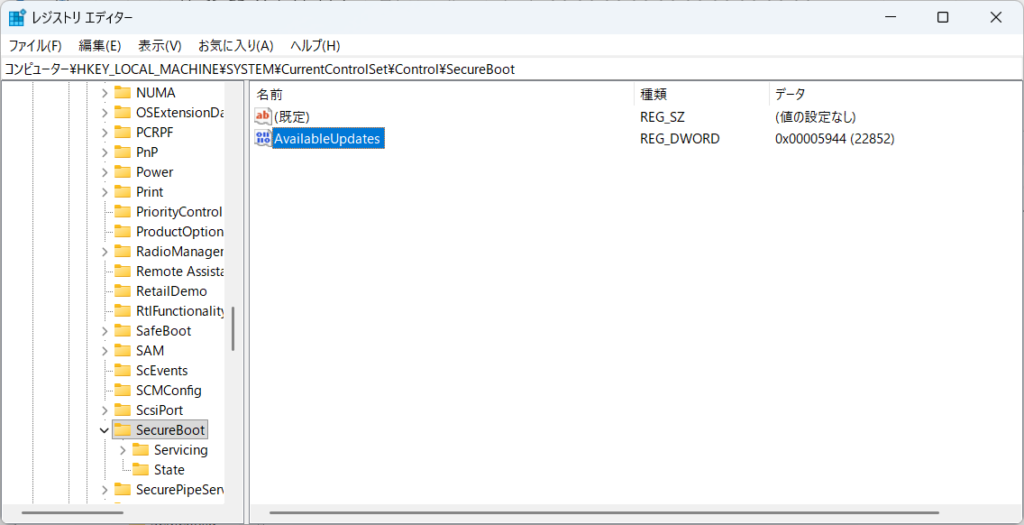Select the PriorityControl key in tree

178,212
